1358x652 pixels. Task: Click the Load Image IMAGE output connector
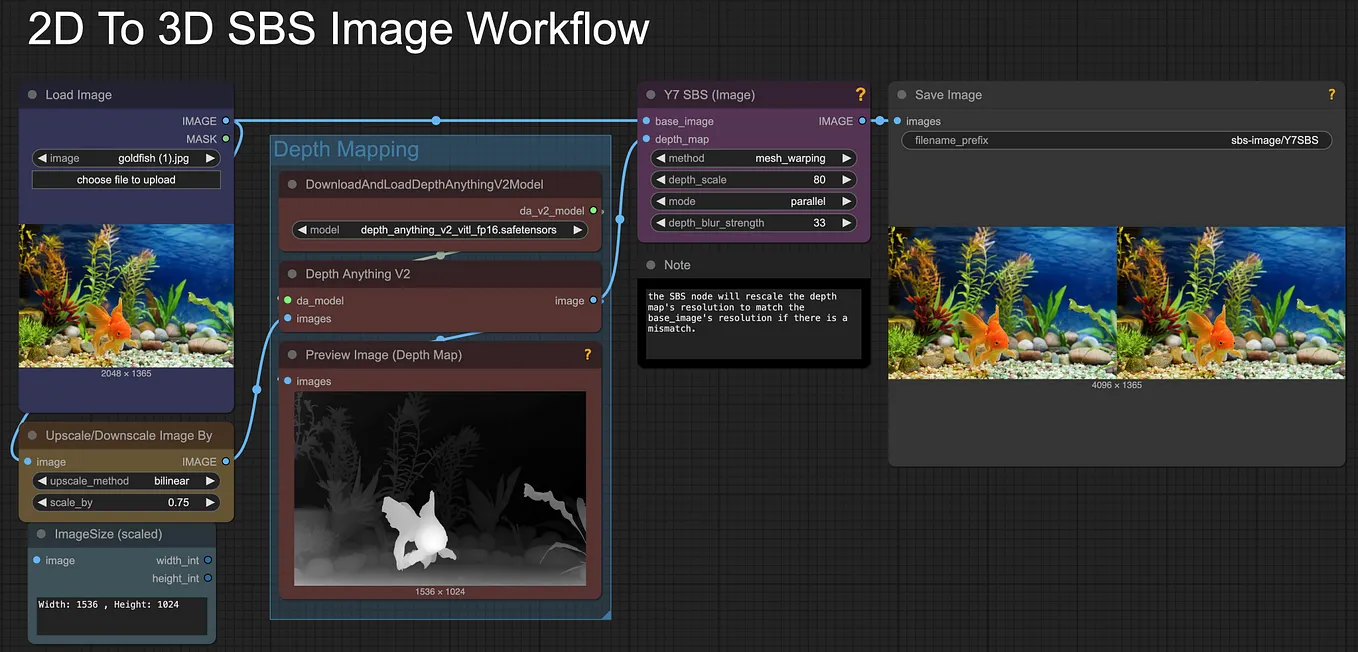point(226,121)
